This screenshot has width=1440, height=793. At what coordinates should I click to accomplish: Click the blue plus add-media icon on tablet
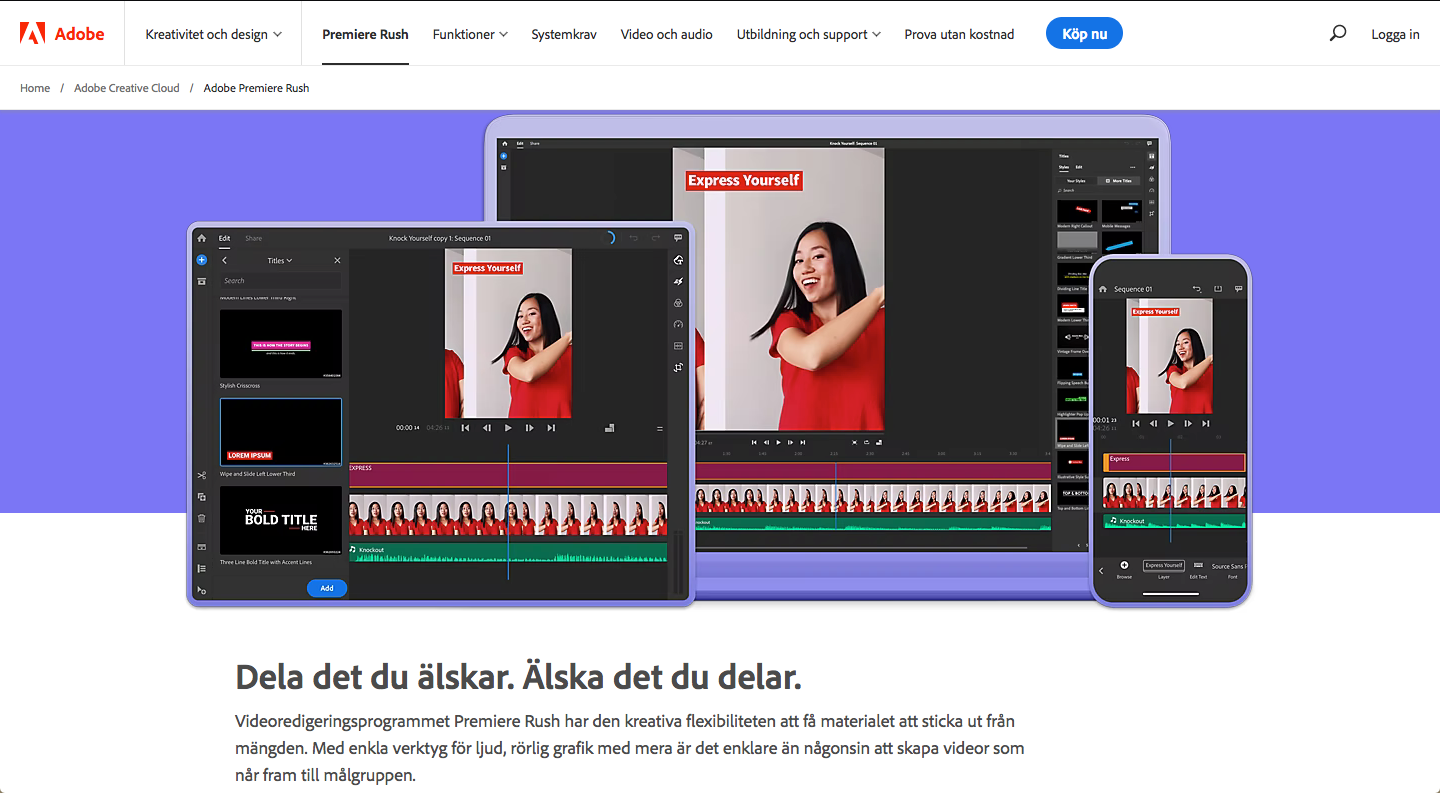[201, 260]
